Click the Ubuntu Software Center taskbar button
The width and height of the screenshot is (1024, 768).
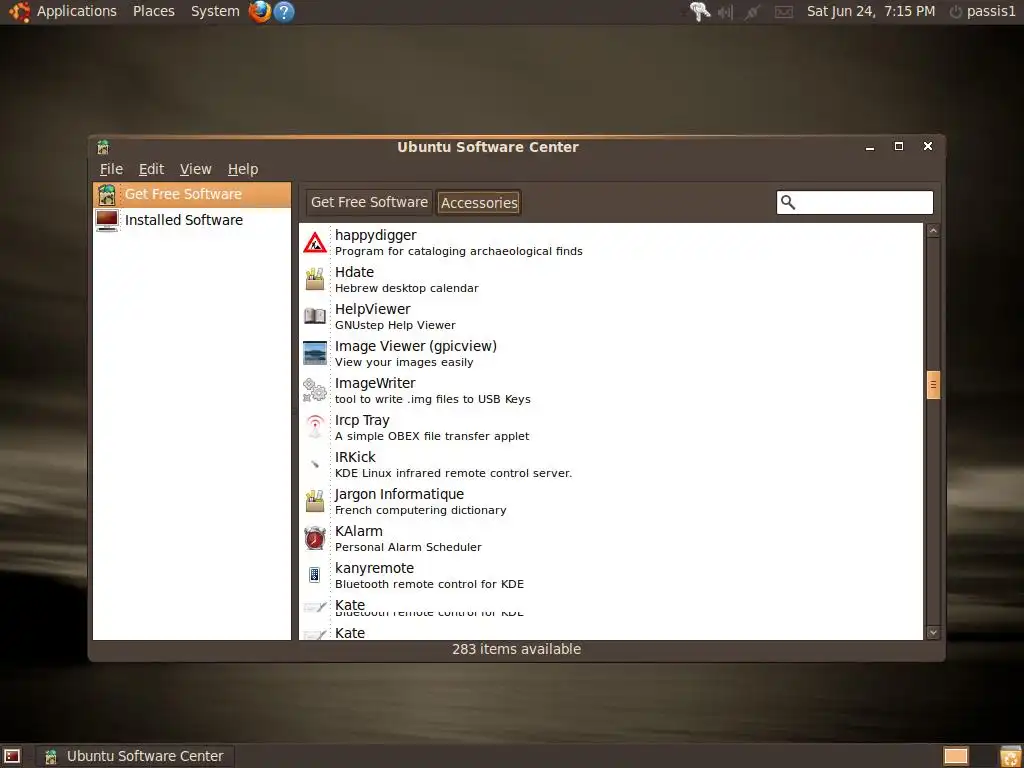tap(135, 756)
